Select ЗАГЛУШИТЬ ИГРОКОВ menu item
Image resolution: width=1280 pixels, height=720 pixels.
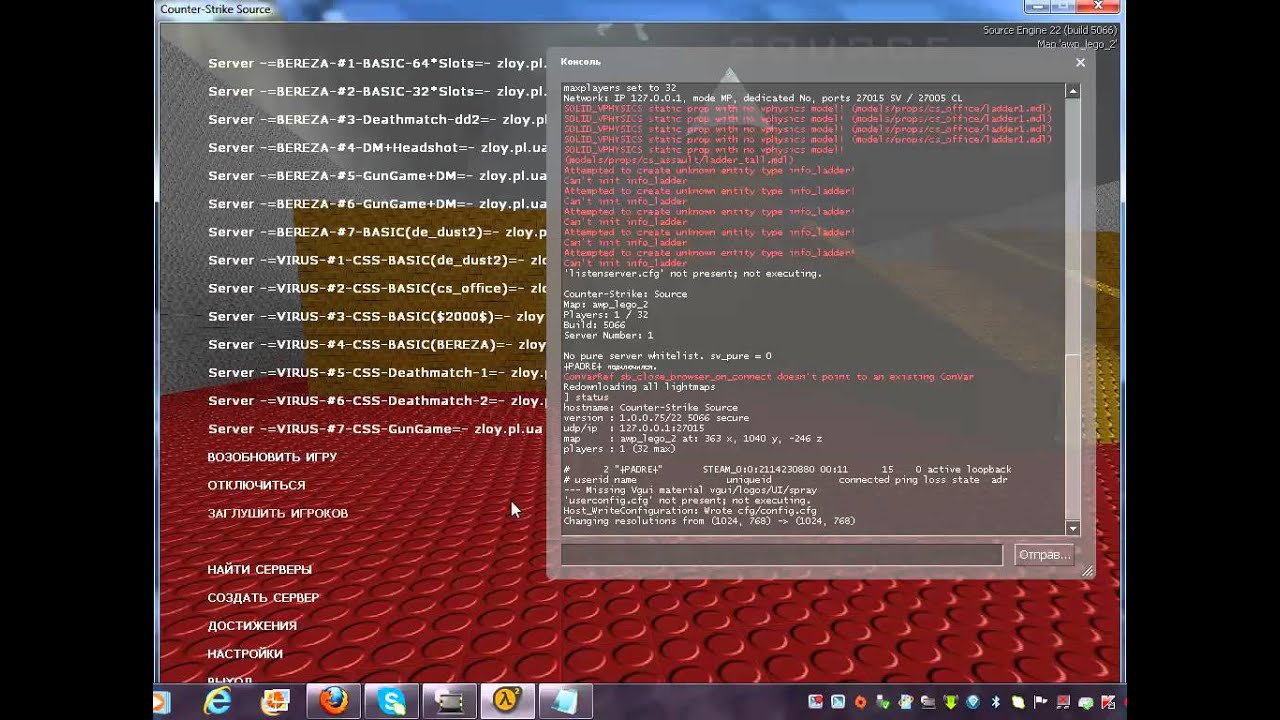click(277, 513)
